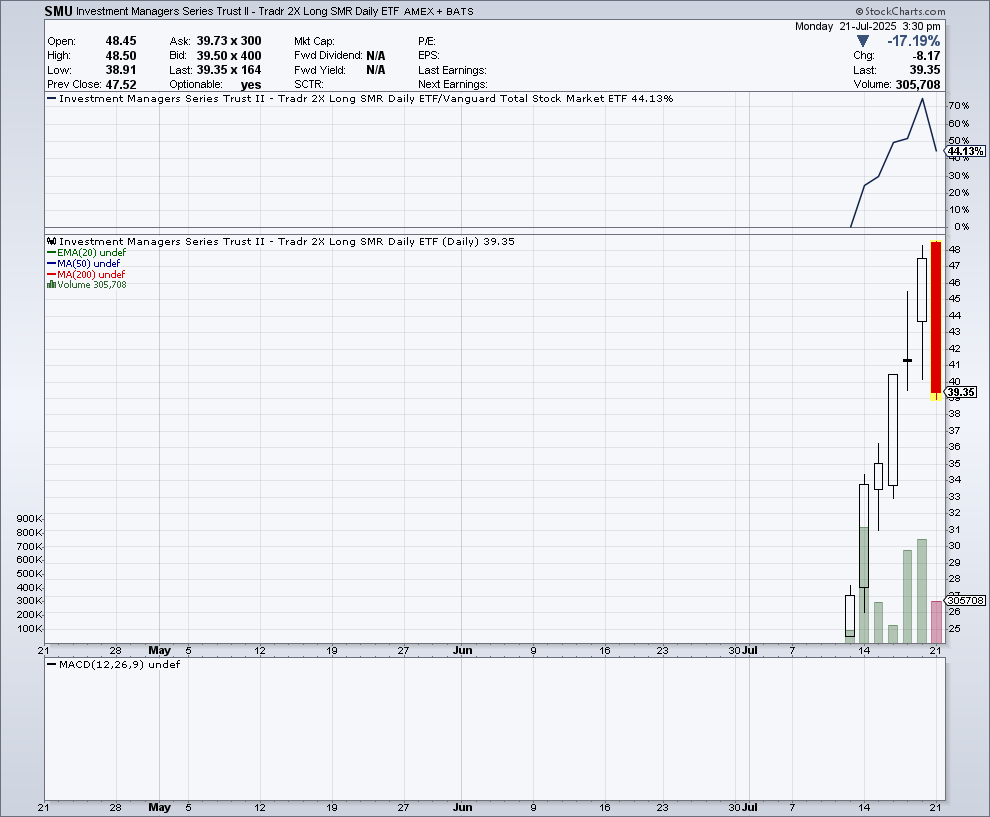Click the © StockCharts.com credit

point(900,11)
